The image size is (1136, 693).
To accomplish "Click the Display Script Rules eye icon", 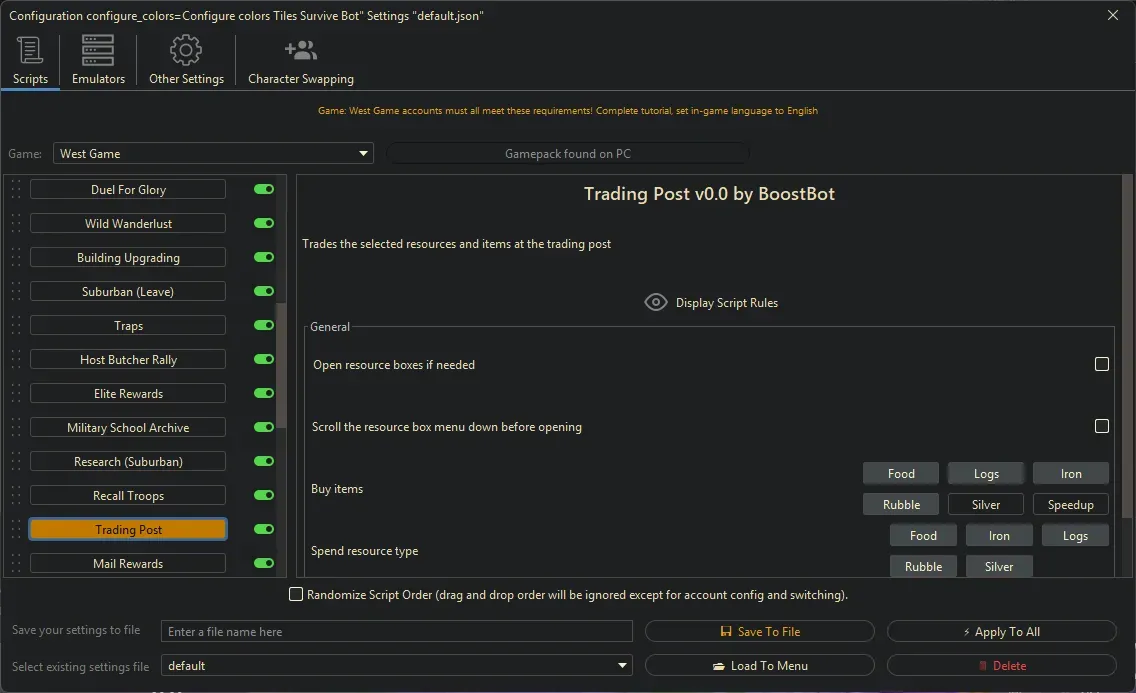I will pyautogui.click(x=656, y=301).
